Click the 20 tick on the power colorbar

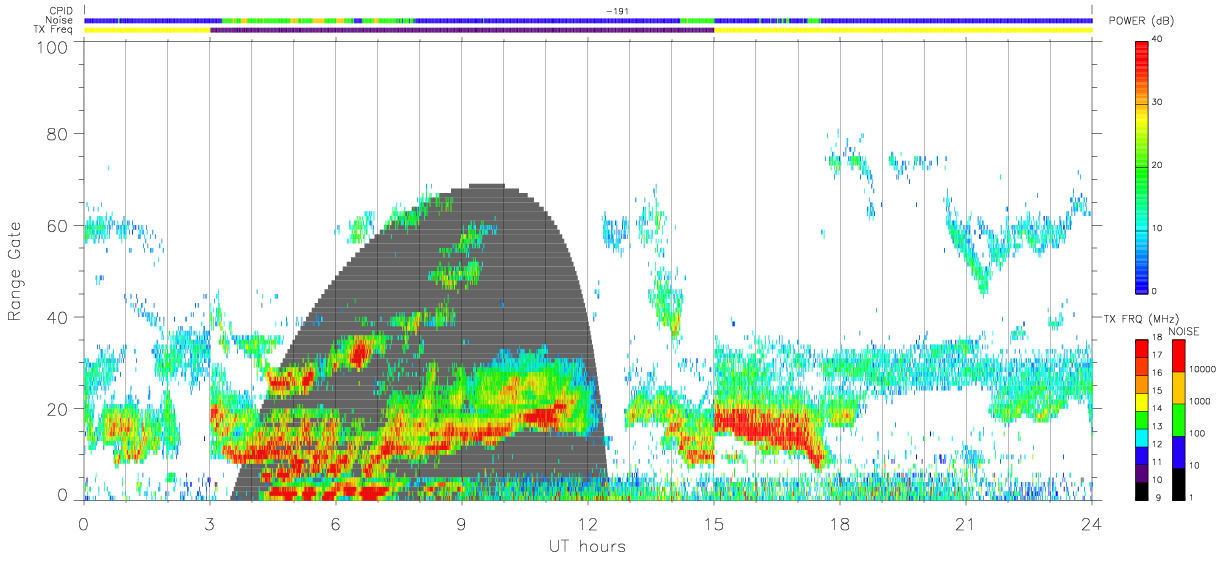[1157, 165]
